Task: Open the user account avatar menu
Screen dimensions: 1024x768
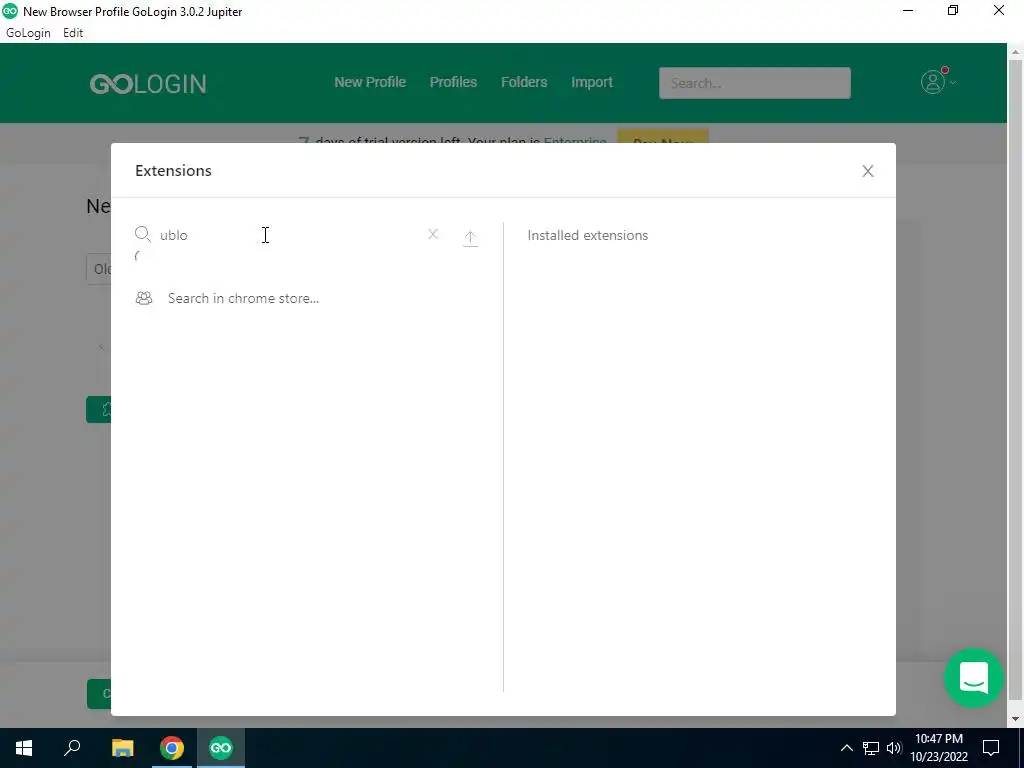Action: (933, 82)
